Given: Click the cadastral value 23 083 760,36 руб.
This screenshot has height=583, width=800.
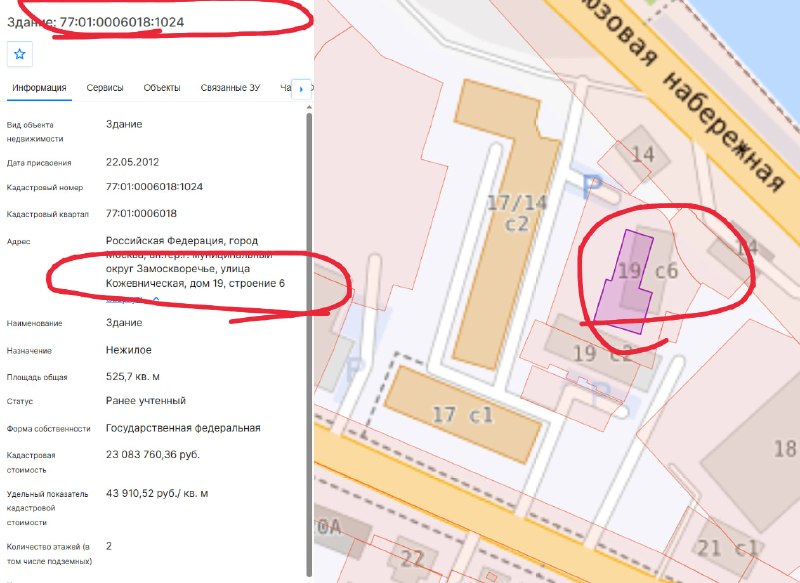Looking at the screenshot, I should 153,454.
